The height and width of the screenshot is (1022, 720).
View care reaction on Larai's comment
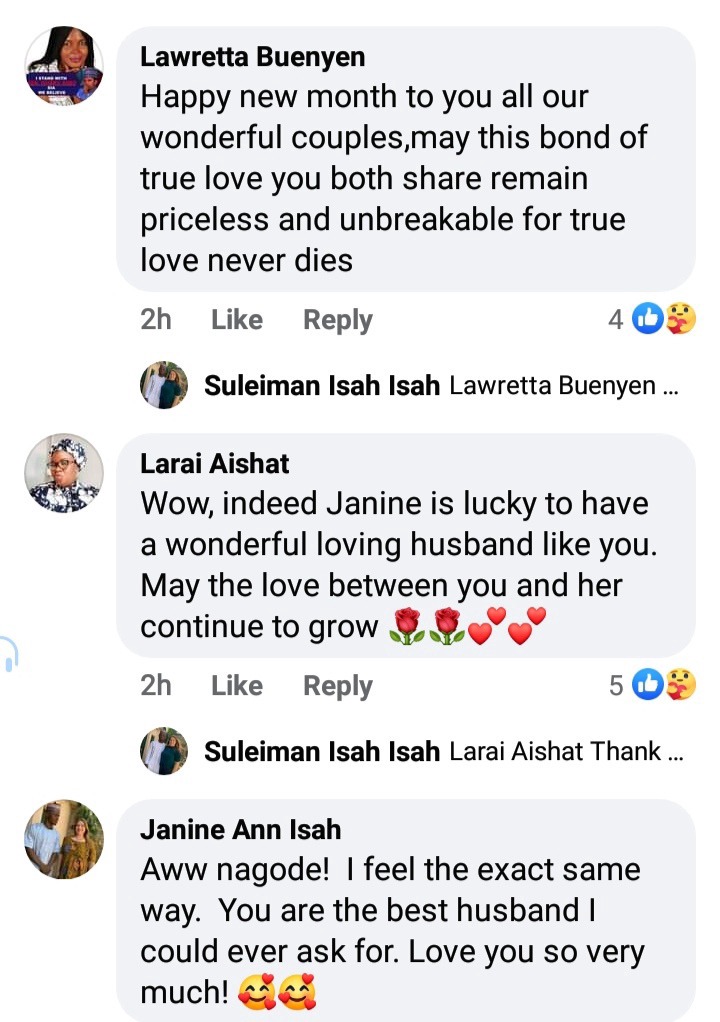click(x=681, y=684)
